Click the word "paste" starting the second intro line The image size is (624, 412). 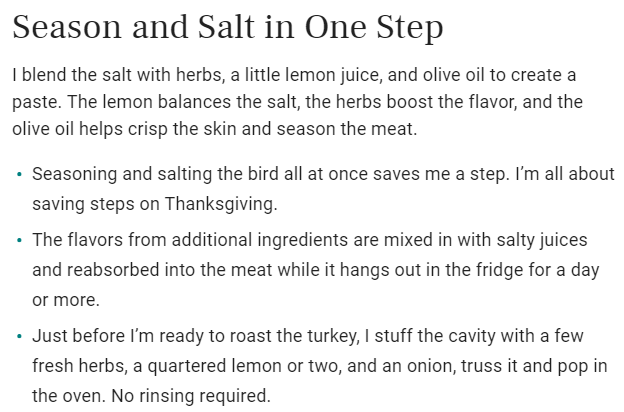[x=37, y=102]
